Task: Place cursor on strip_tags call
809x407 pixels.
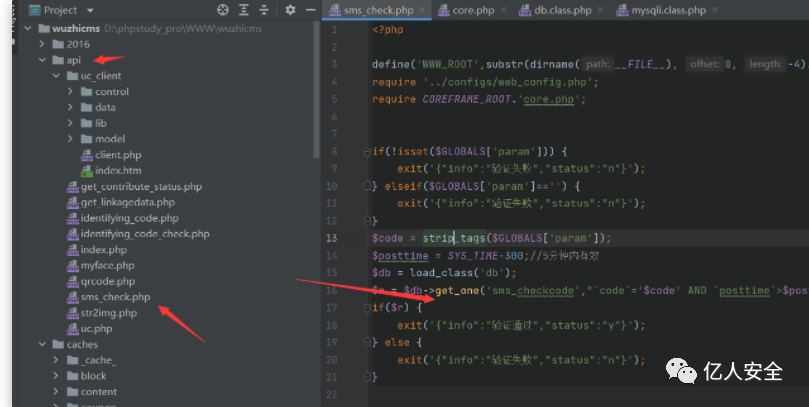Action: (x=454, y=238)
